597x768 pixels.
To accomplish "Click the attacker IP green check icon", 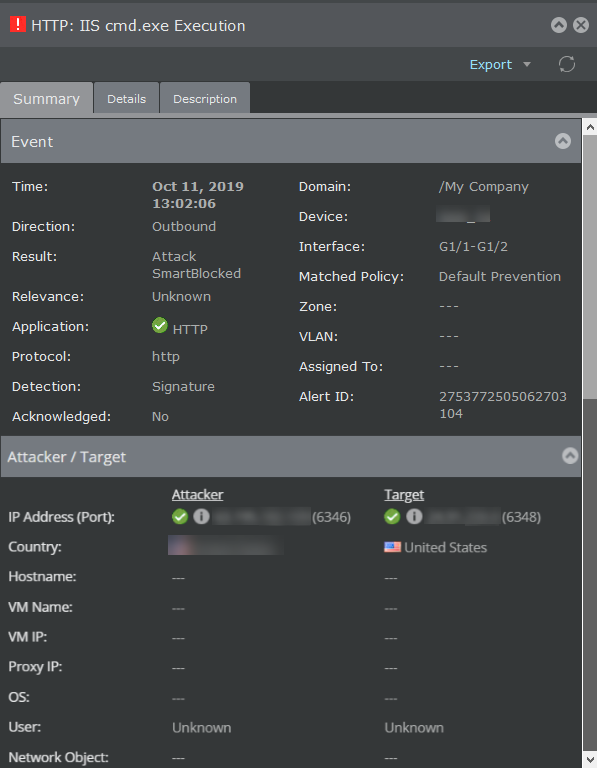I will (x=180, y=516).
